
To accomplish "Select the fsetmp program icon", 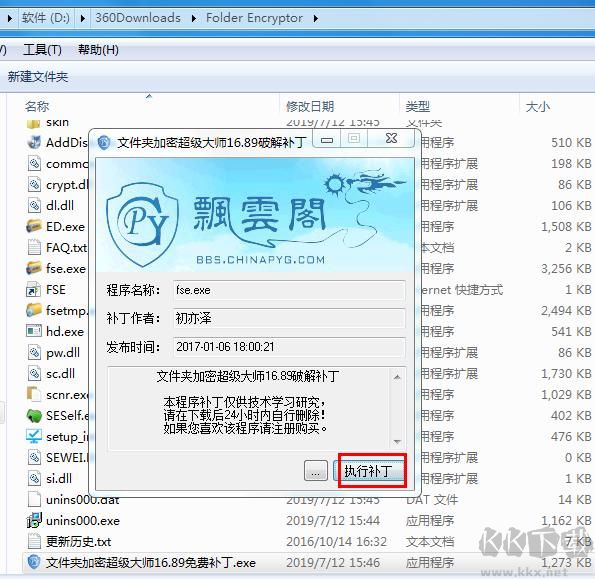I will 34,310.
